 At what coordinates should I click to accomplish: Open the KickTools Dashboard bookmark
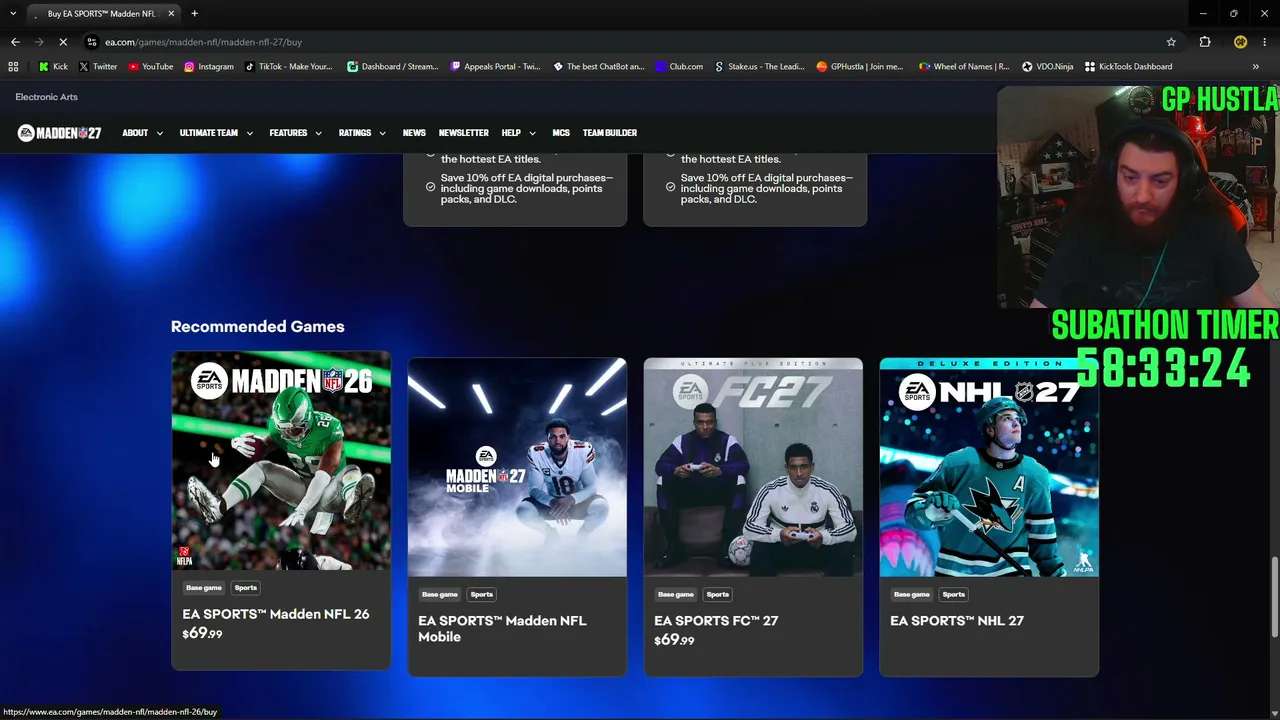pos(1128,67)
